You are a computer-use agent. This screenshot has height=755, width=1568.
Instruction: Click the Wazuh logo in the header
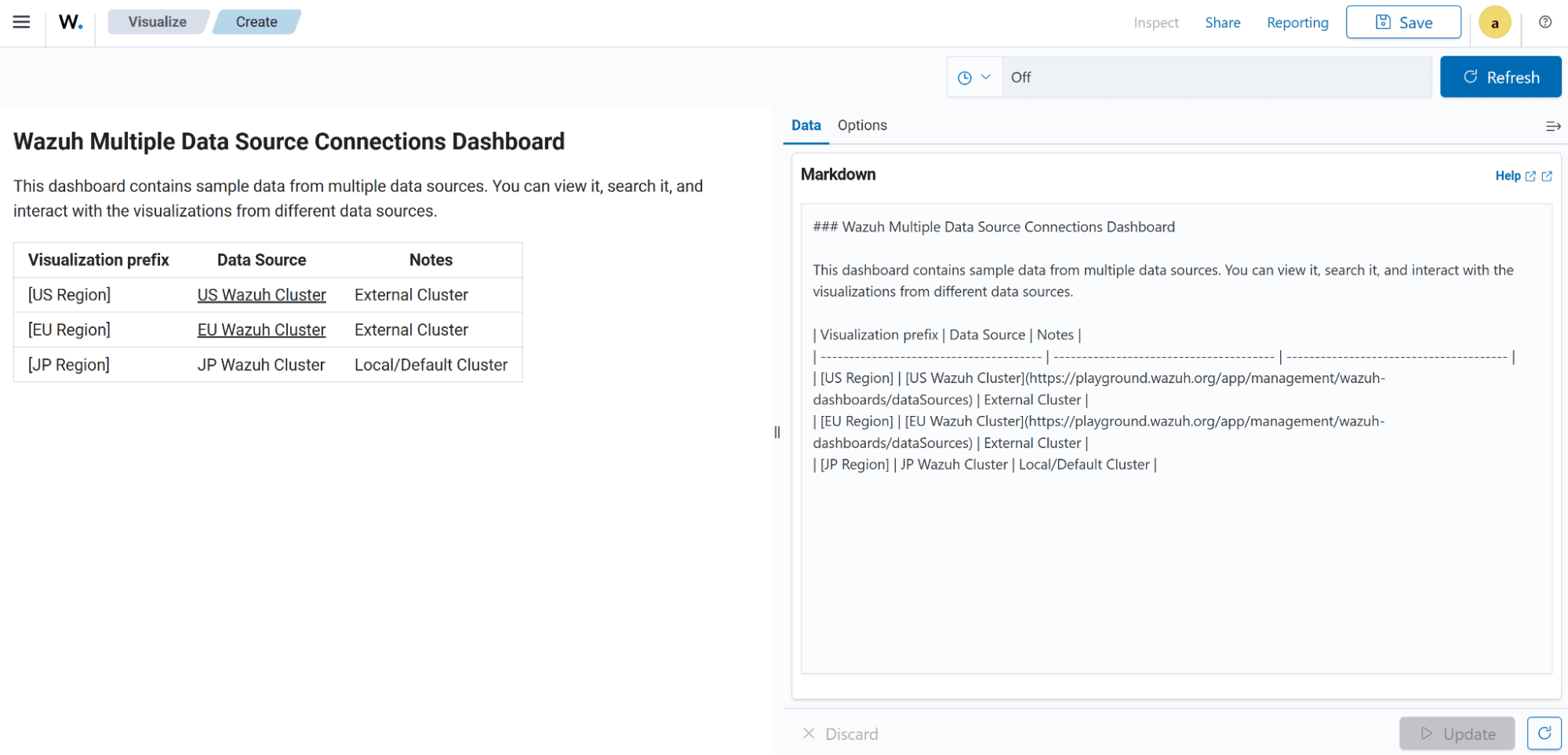[69, 21]
